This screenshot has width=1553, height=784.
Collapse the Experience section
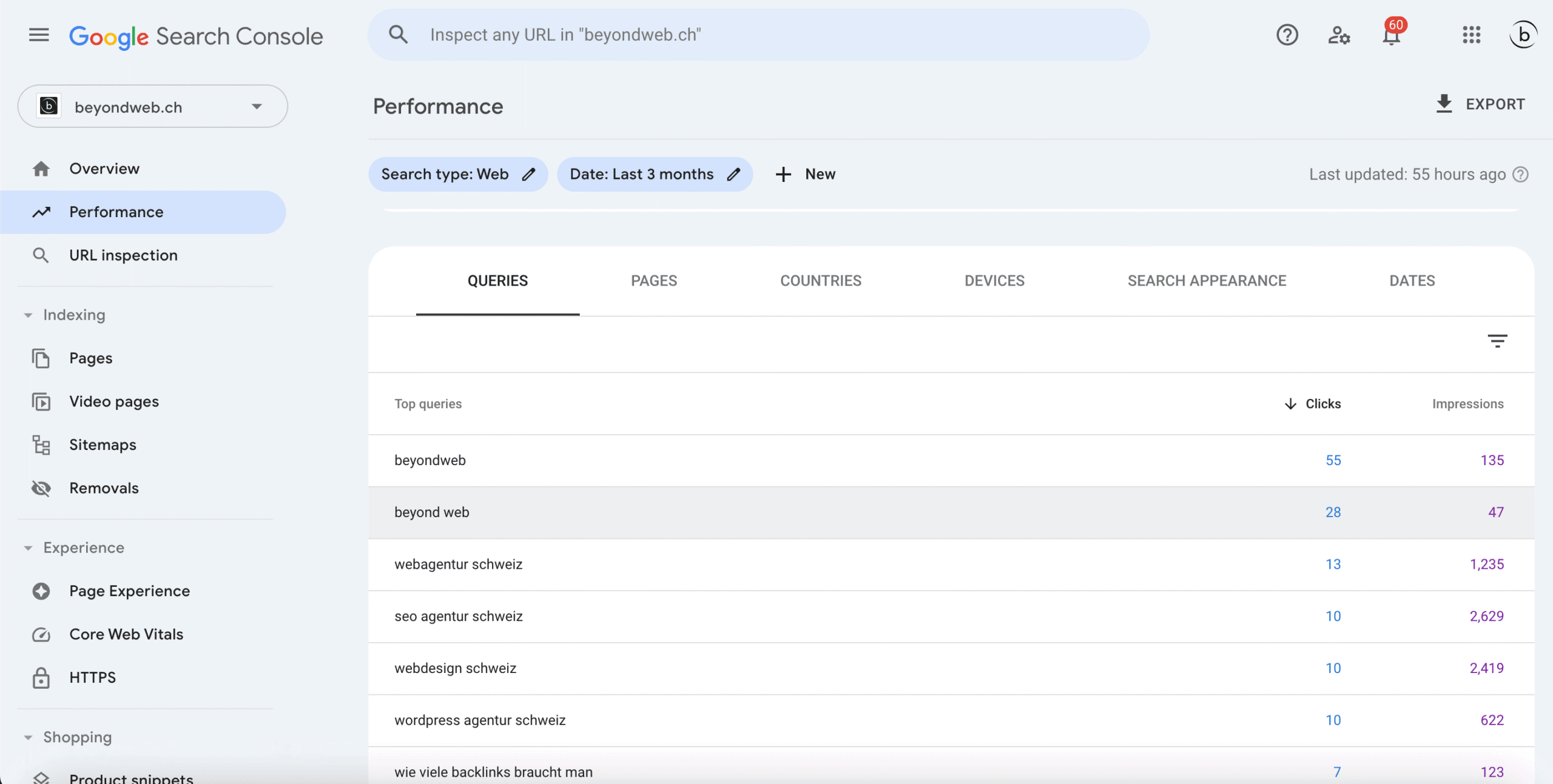(x=28, y=548)
